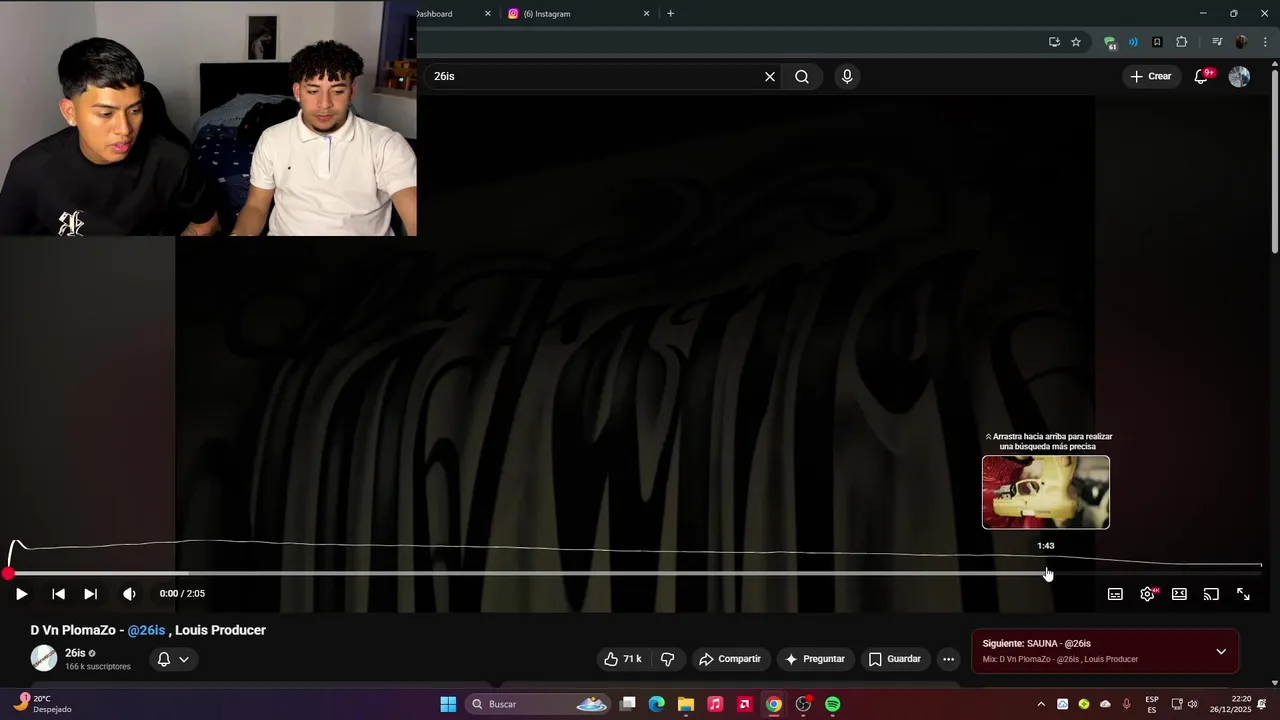Image resolution: width=1280 pixels, height=720 pixels.
Task: Open the notification bell dropdown for 26is
Action: (173, 659)
